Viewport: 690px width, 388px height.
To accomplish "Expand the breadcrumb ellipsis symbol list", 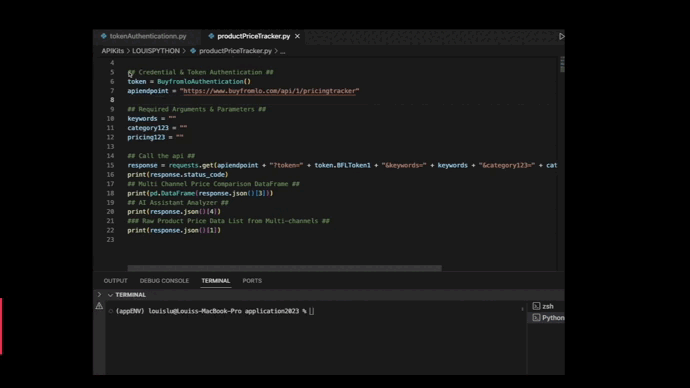I will (283, 51).
